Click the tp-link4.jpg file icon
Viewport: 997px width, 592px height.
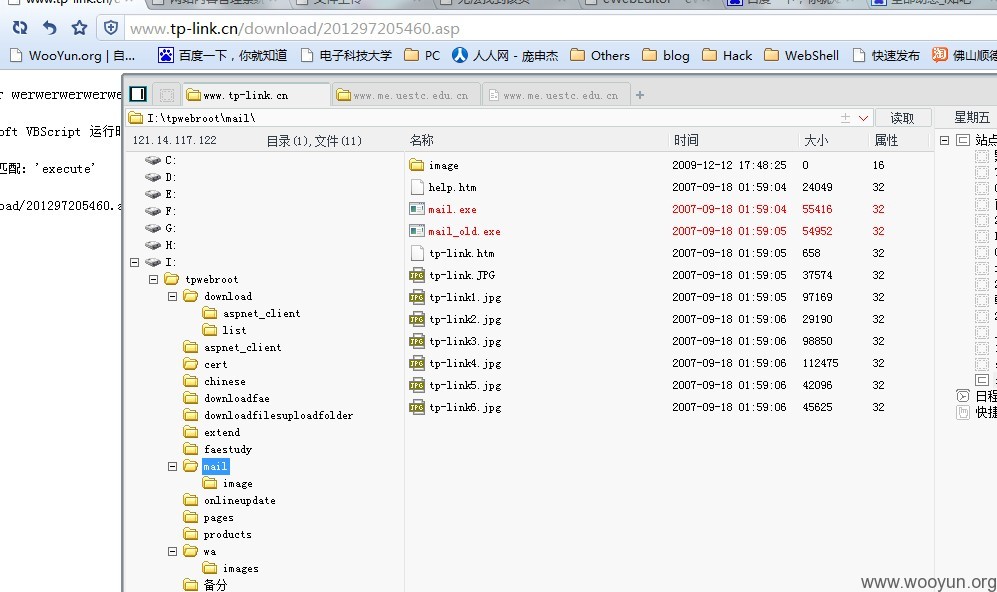(417, 363)
